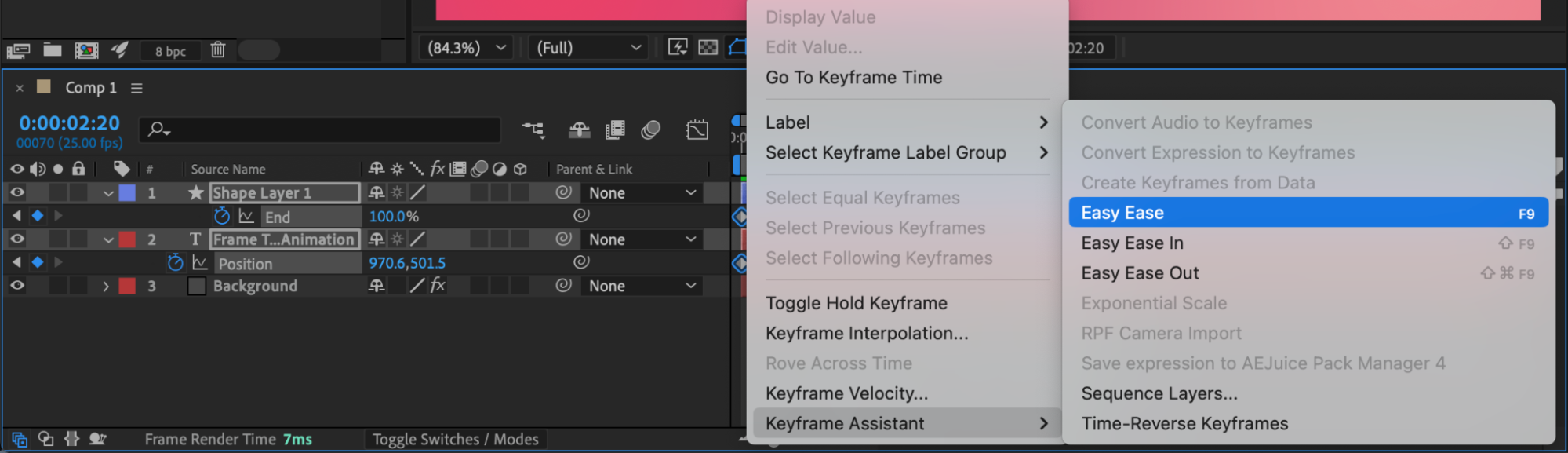Image resolution: width=1568 pixels, height=453 pixels.
Task: Click the timeline layer search field
Action: [329, 130]
